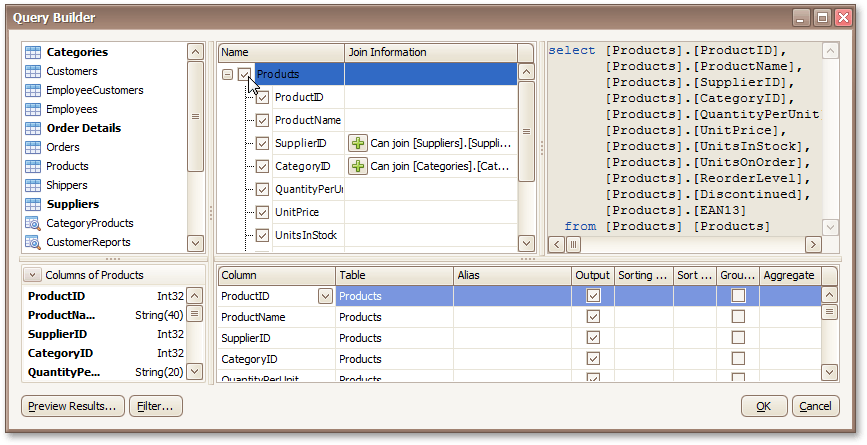This screenshot has width=867, height=445.
Task: Click the CategoryProducts view icon
Action: coord(32,223)
